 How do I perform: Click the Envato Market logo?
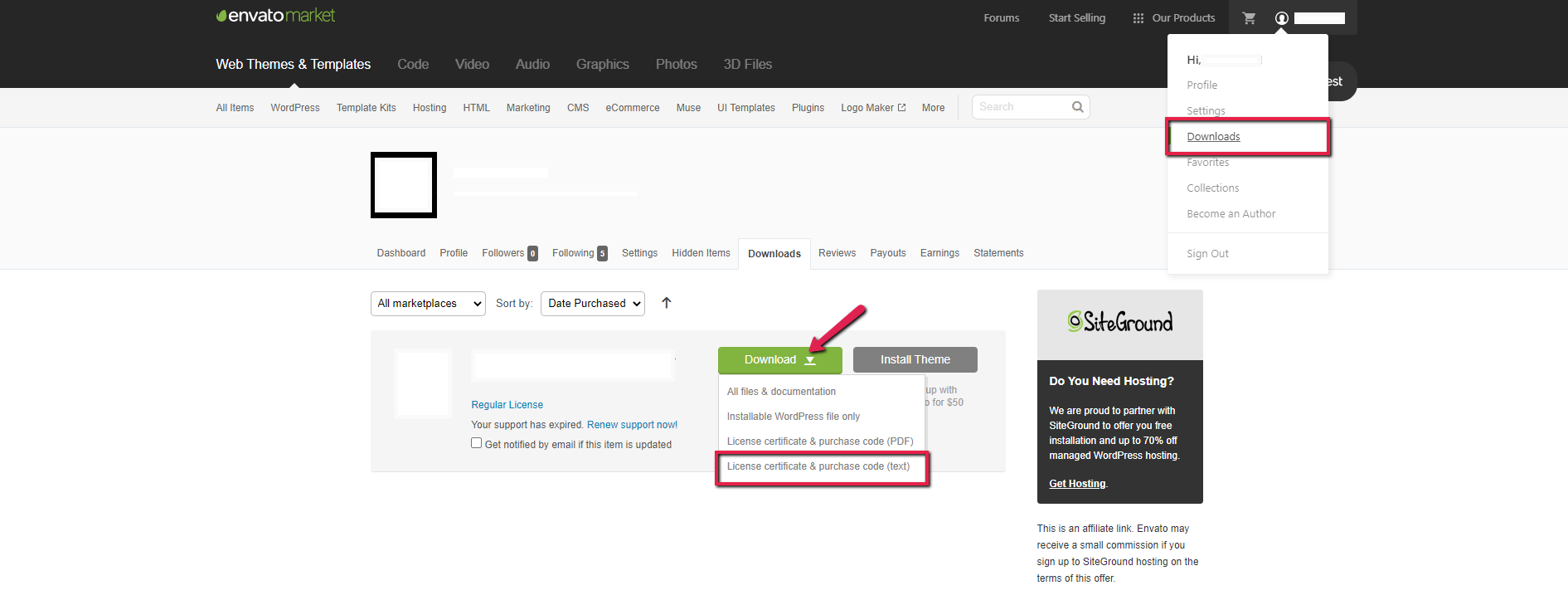275,16
